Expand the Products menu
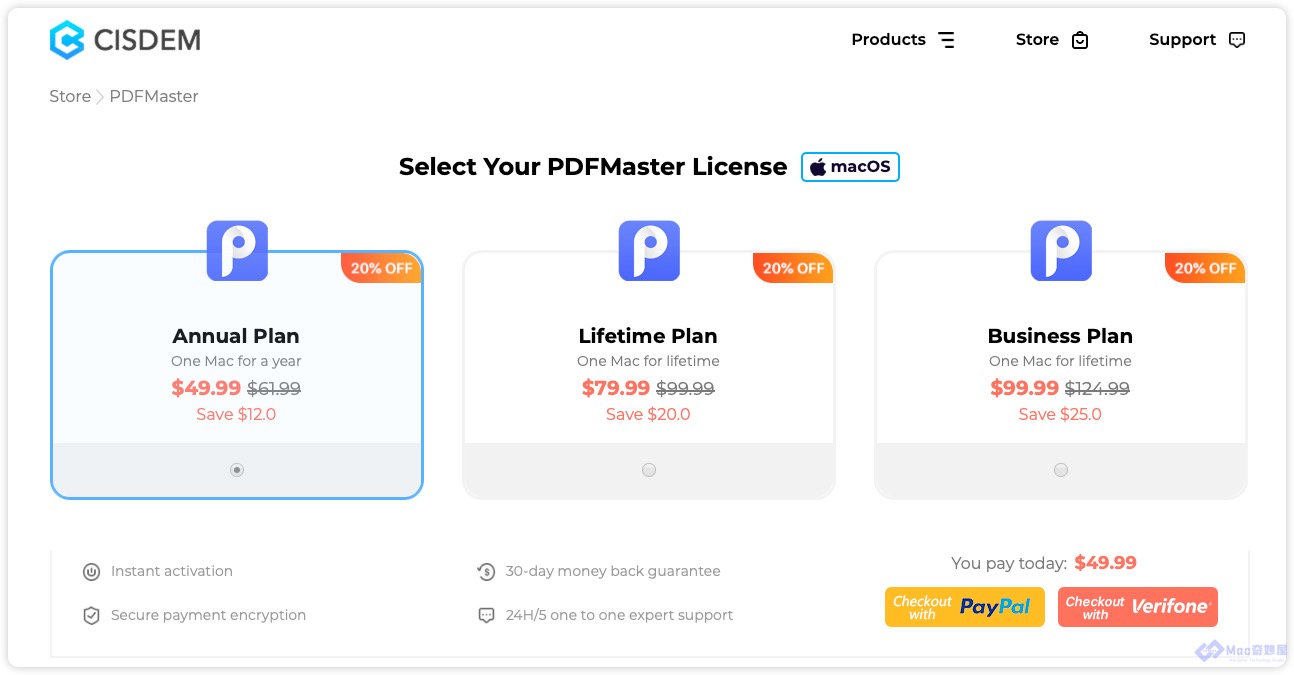This screenshot has width=1294, height=675. click(888, 40)
